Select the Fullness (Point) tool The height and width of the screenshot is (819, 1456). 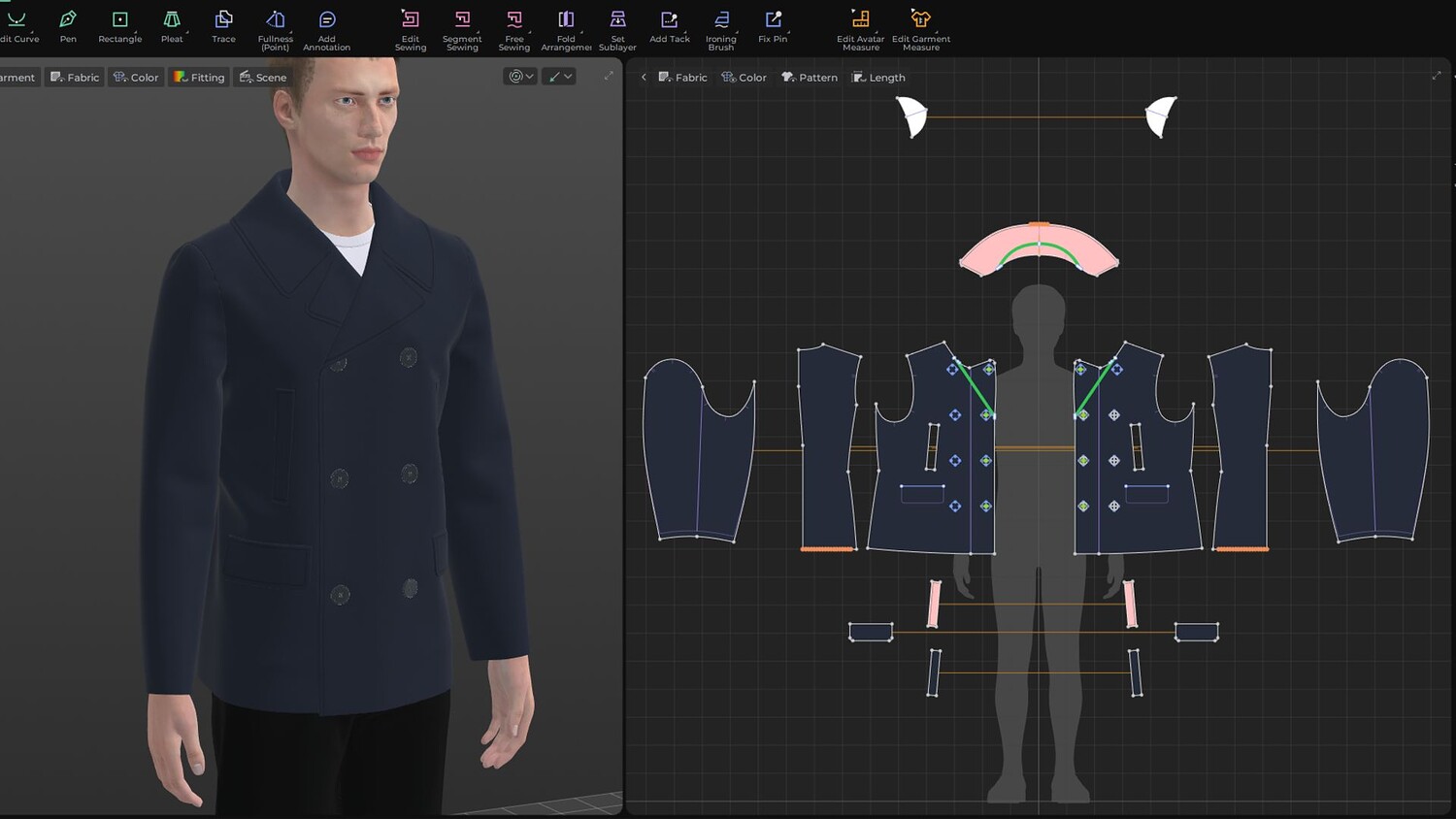(x=275, y=30)
